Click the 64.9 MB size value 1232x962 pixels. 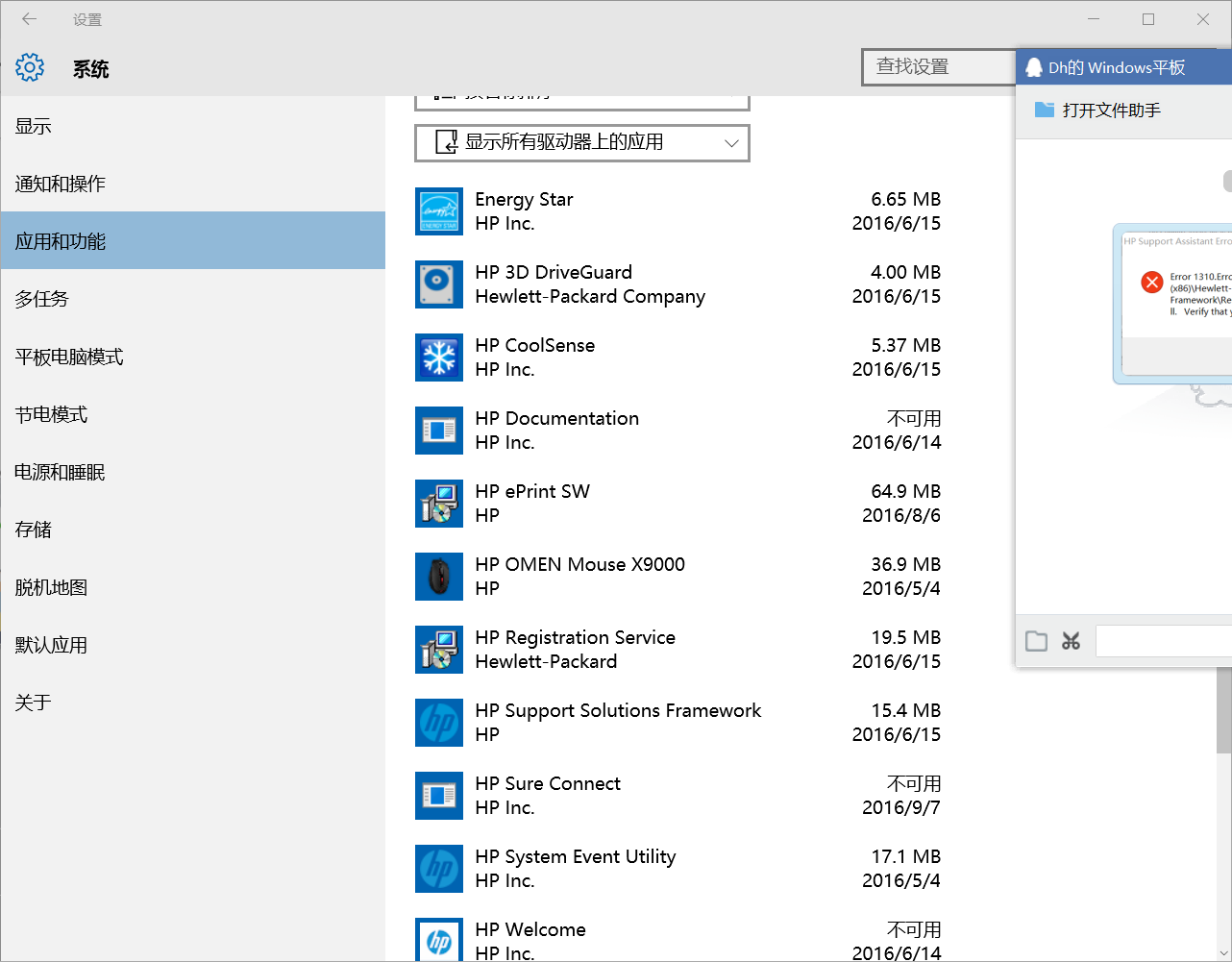[905, 491]
